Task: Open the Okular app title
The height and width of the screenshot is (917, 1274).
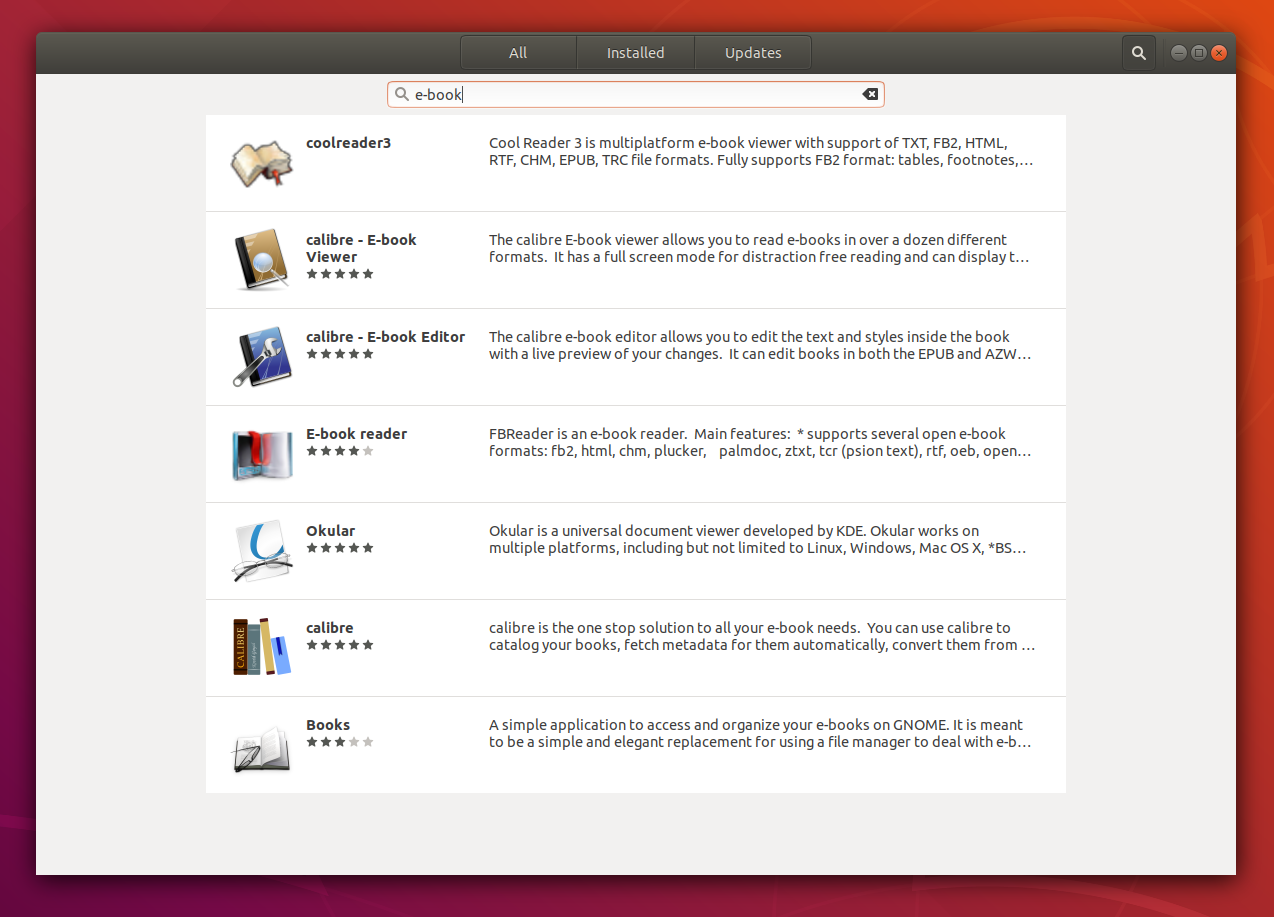Action: click(330, 531)
